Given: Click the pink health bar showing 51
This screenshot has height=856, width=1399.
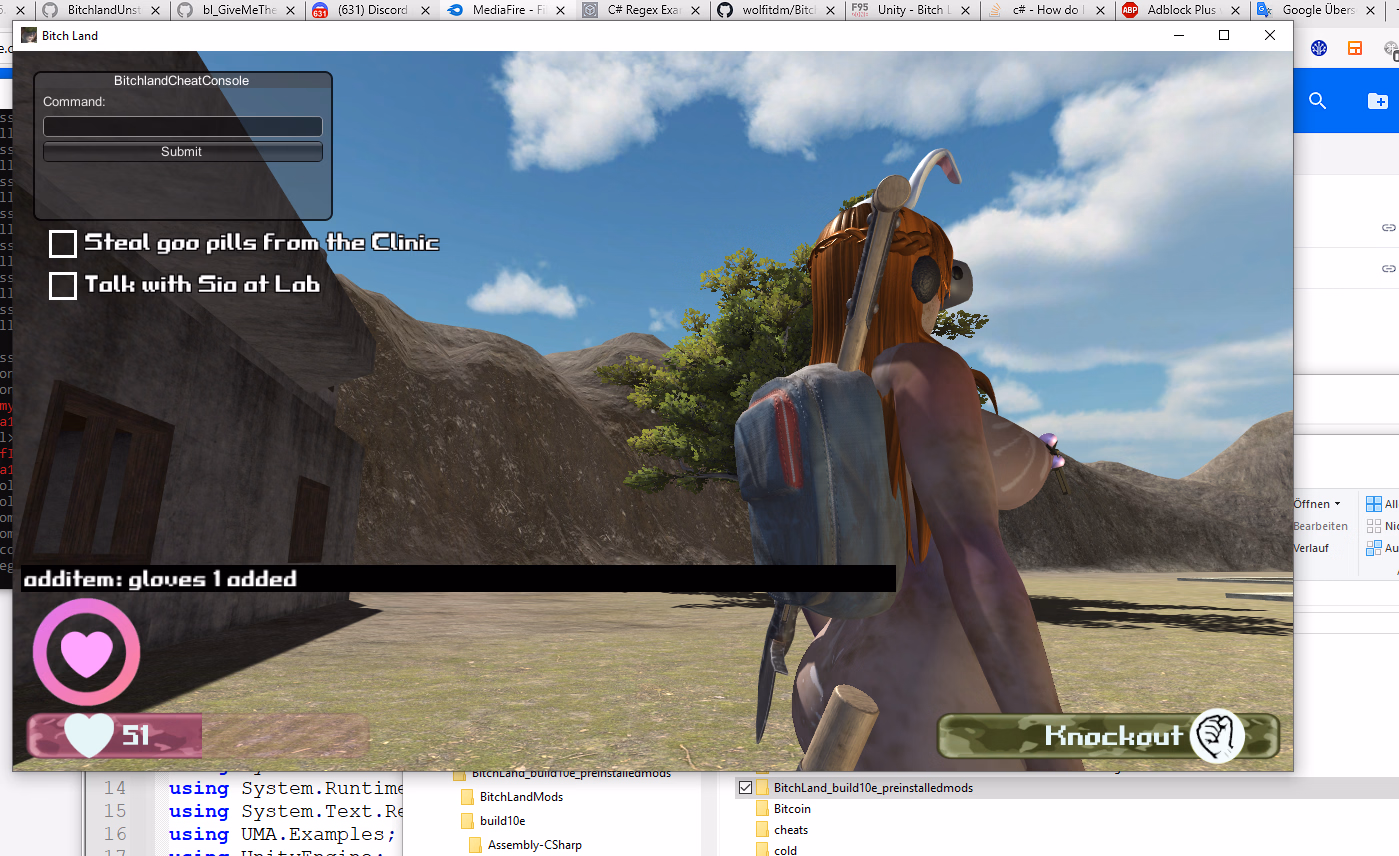Looking at the screenshot, I should pos(114,736).
